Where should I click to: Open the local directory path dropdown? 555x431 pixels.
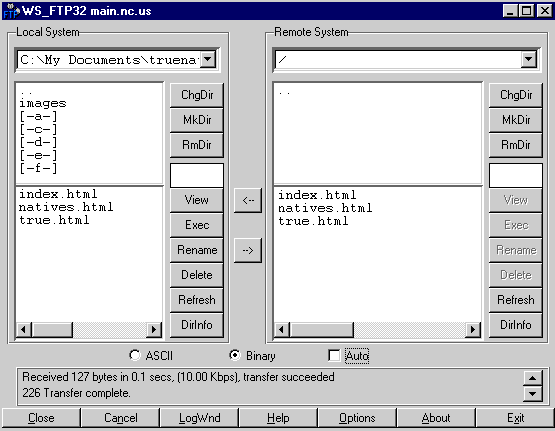tap(208, 59)
